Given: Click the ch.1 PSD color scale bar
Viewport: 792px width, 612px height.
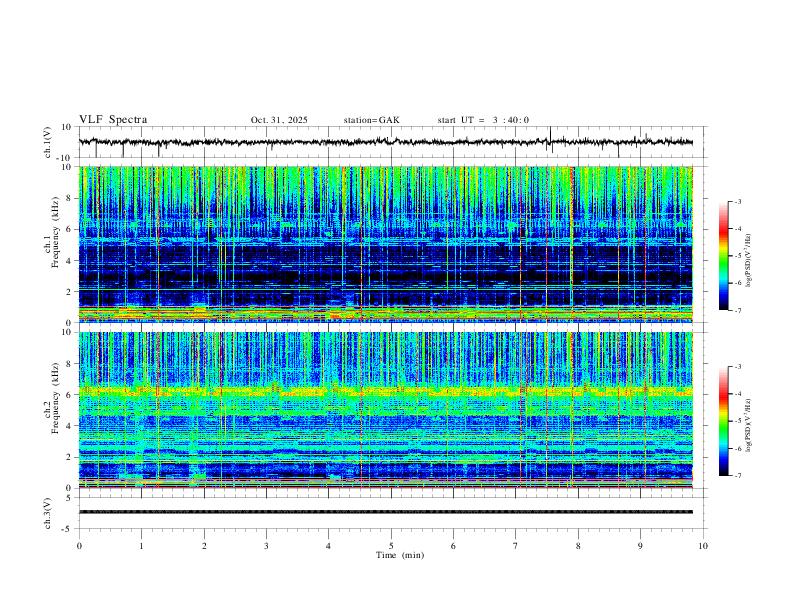Looking at the screenshot, I should coord(723,256).
